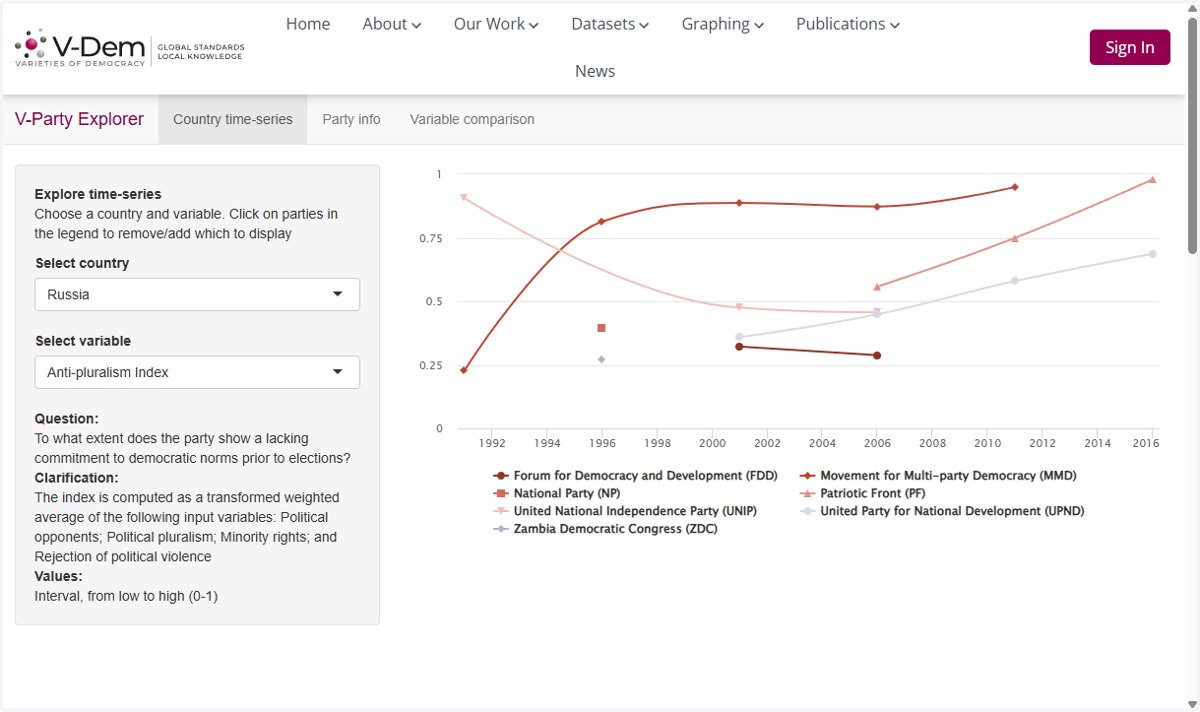
Task: Toggle Movement for Multi-party Democracy legend entry
Action: click(938, 476)
